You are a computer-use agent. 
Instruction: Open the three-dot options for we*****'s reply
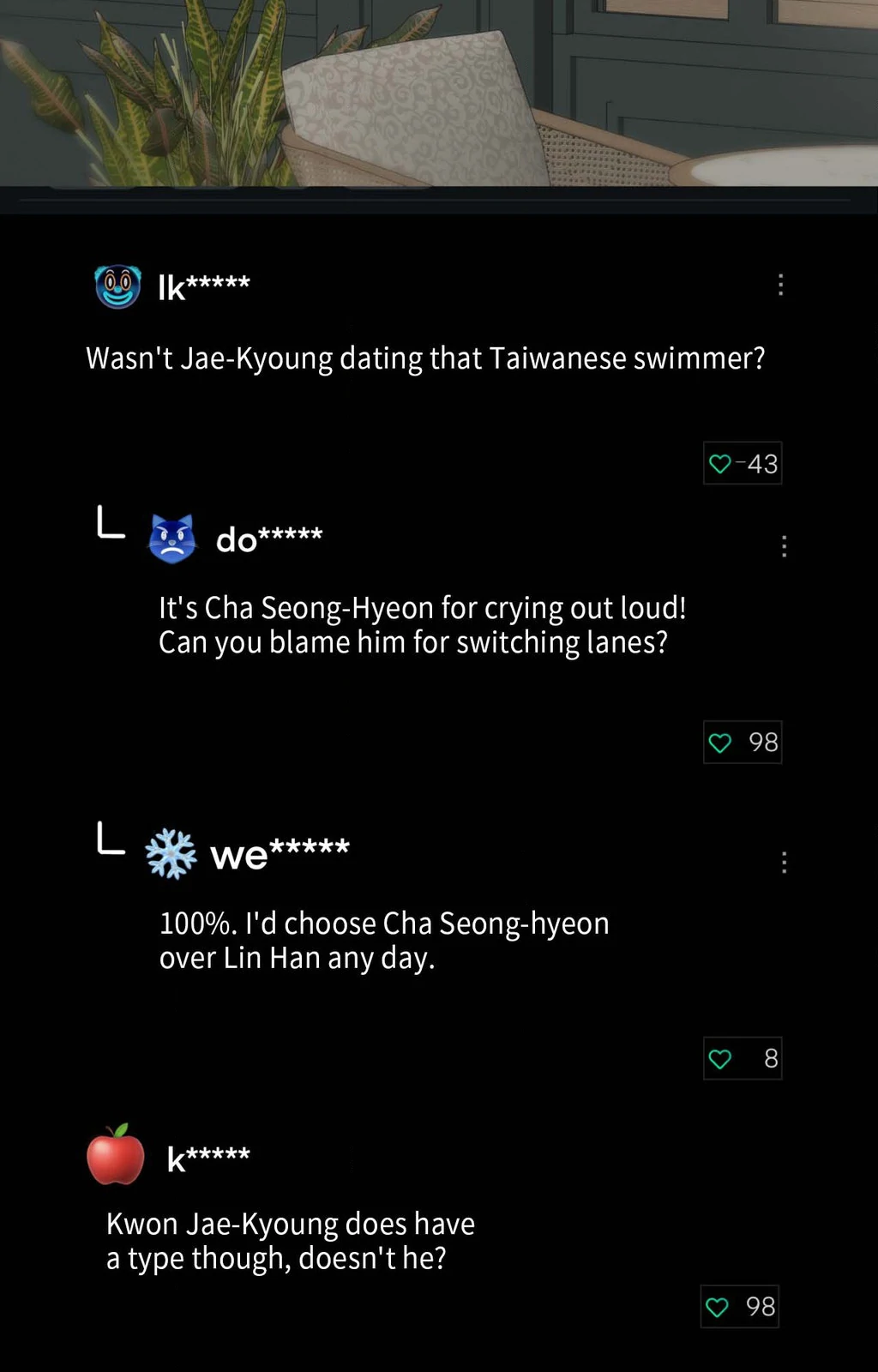(x=784, y=862)
